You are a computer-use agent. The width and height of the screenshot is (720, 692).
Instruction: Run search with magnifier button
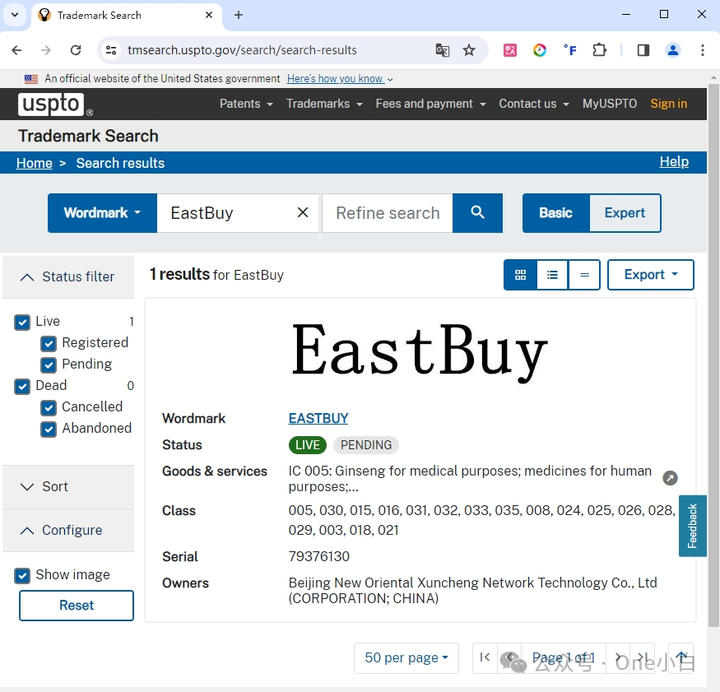tap(478, 213)
